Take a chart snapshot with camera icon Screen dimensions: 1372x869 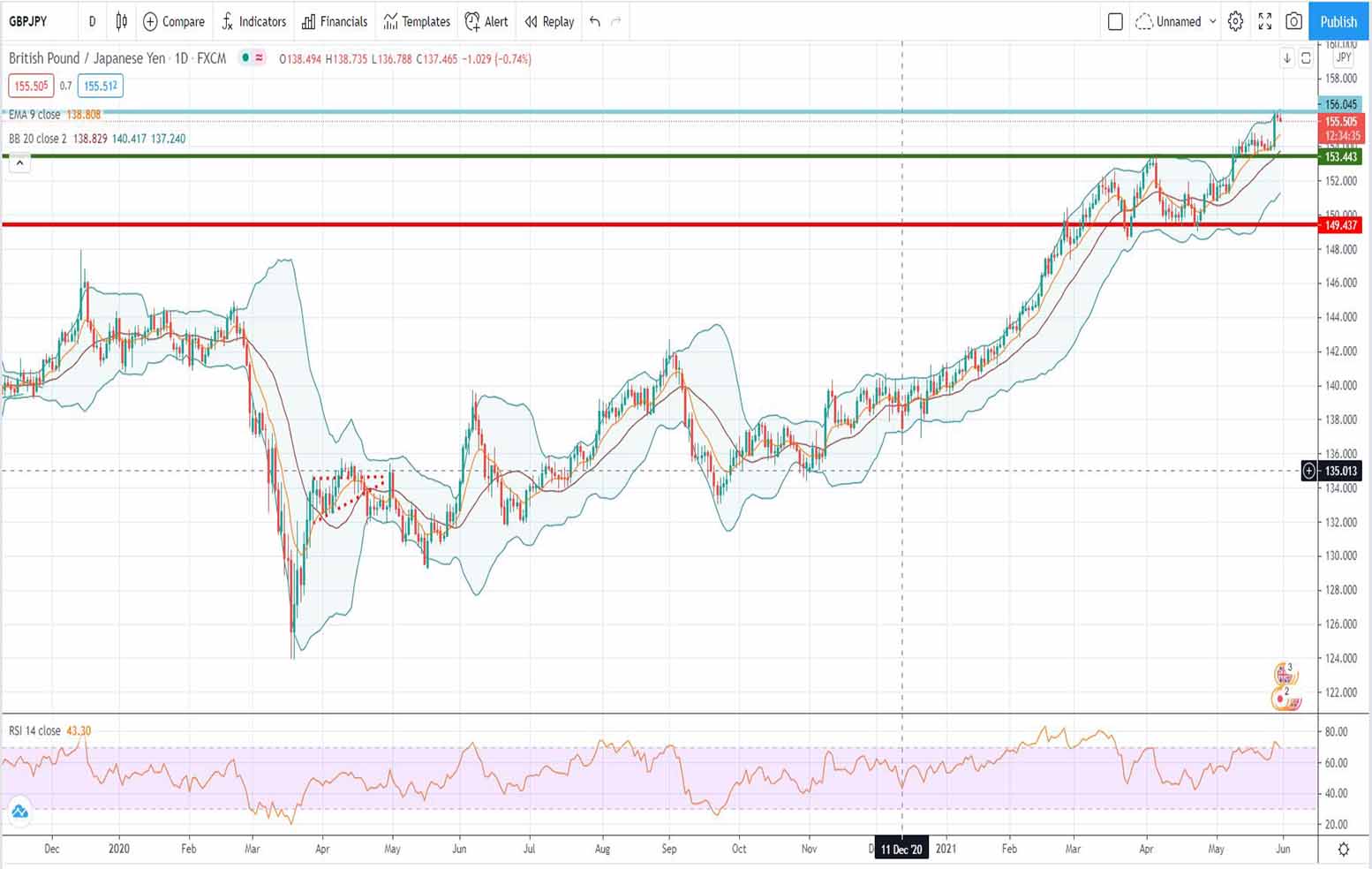[1293, 21]
